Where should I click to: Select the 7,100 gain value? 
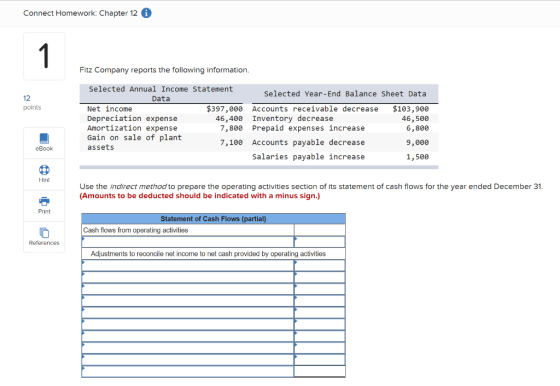click(x=231, y=142)
